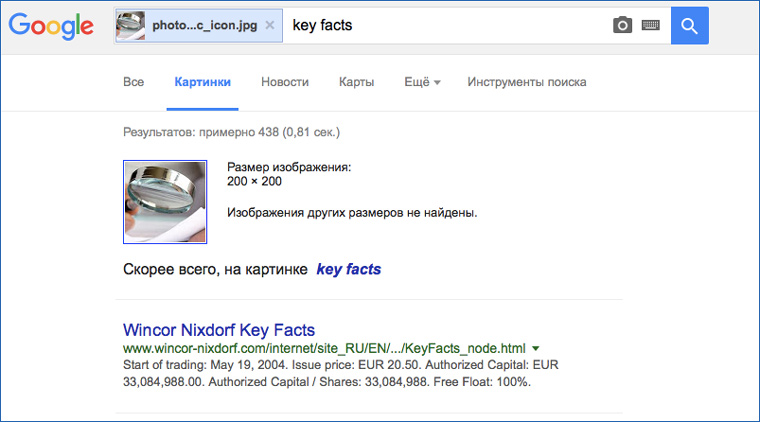Click the uploaded image chip thumbnail
Screen dimensions: 760x422
click(130, 25)
